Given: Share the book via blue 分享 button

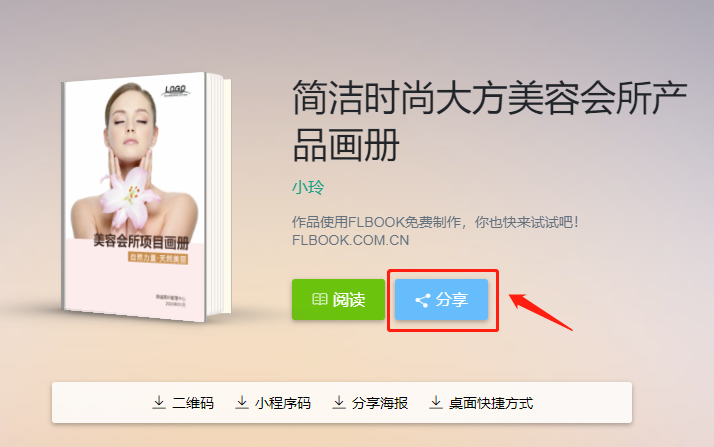Looking at the screenshot, I should [441, 300].
